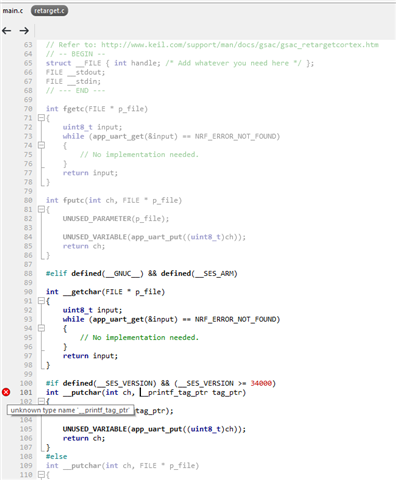Image resolution: width=396 pixels, height=480 pixels.
Task: Collapse the while block at line 74
Action: click(41, 145)
